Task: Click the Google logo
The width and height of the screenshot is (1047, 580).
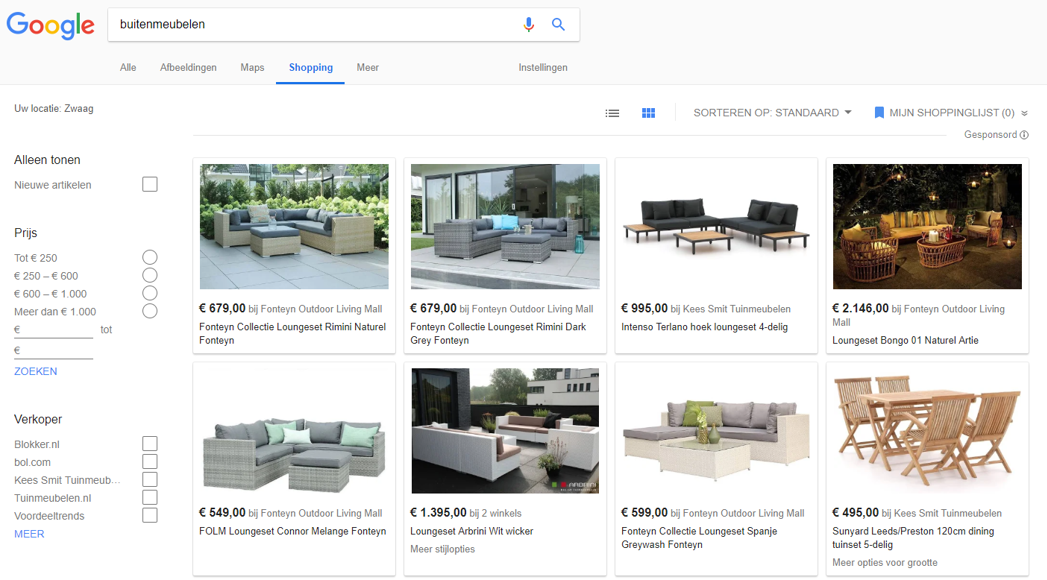Action: click(50, 25)
